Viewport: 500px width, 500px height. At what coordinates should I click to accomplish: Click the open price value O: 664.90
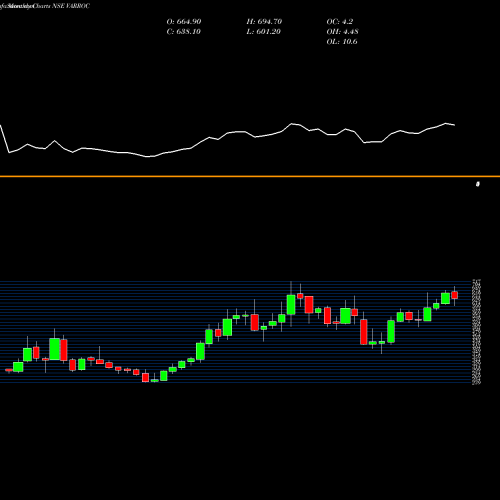184,22
